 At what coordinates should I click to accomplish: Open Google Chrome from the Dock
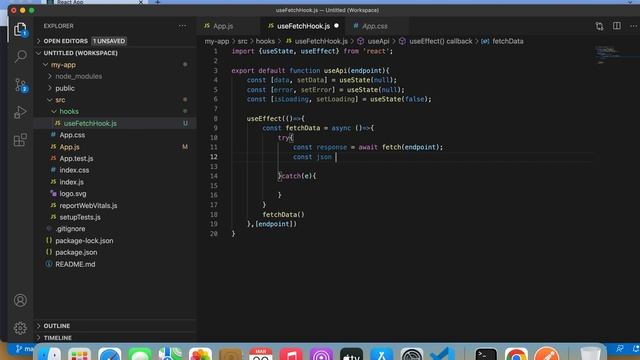(516, 354)
